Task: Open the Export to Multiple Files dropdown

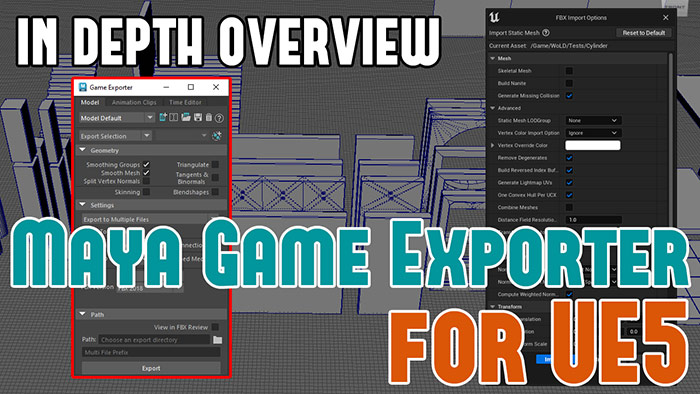Action: (152, 219)
